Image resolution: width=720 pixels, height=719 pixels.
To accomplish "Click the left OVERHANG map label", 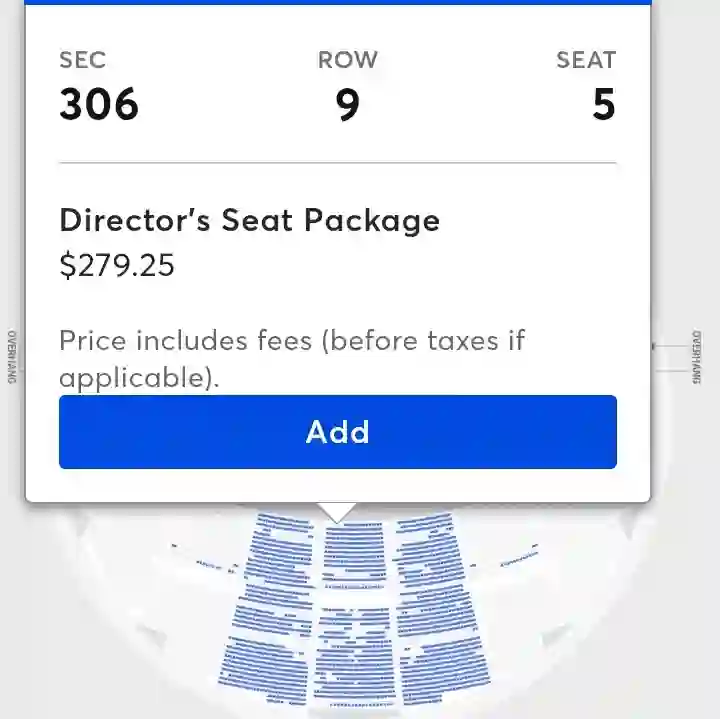I will 12,357.
